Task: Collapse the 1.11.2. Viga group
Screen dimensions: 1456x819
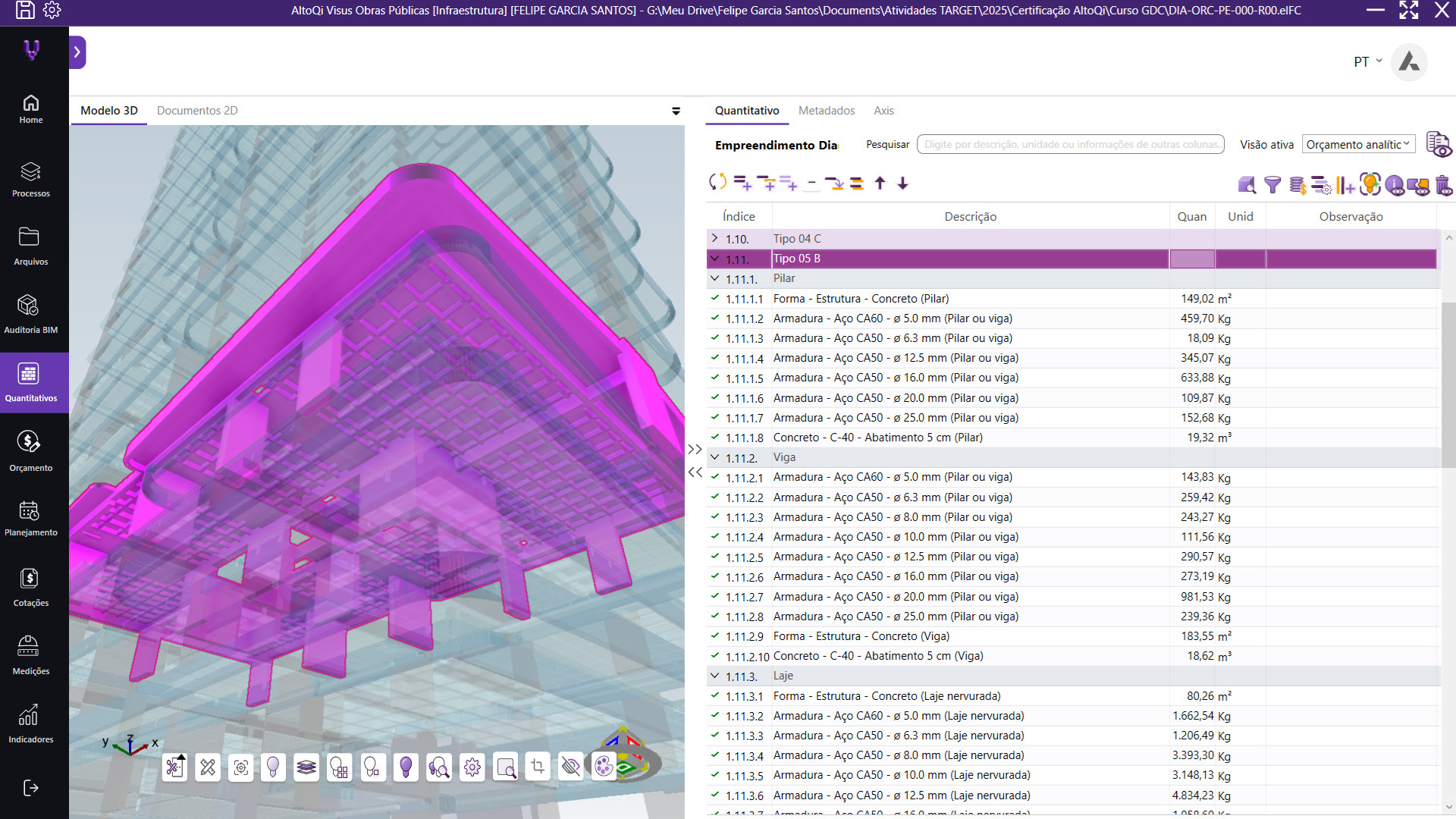Action: (x=714, y=457)
